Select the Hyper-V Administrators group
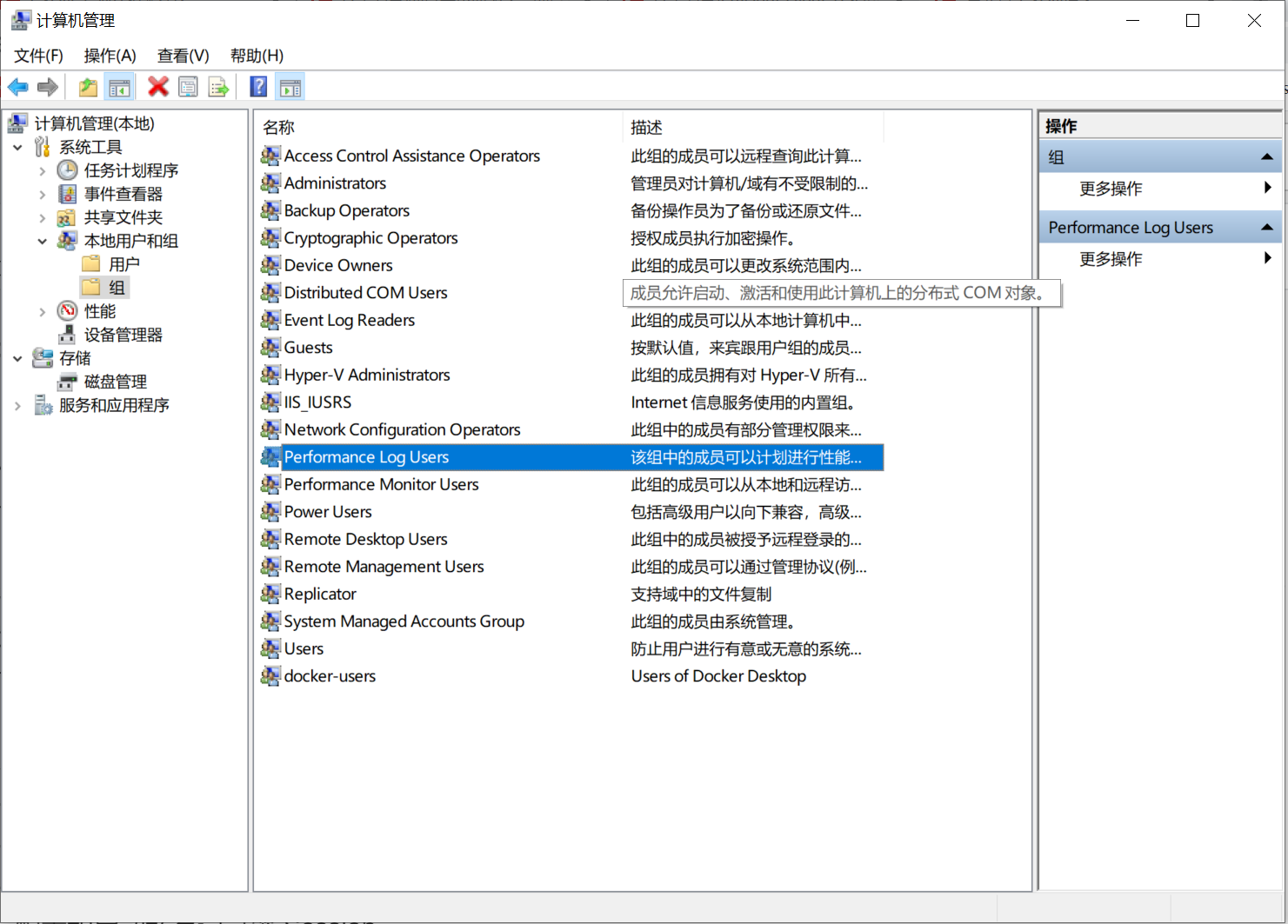 366,375
